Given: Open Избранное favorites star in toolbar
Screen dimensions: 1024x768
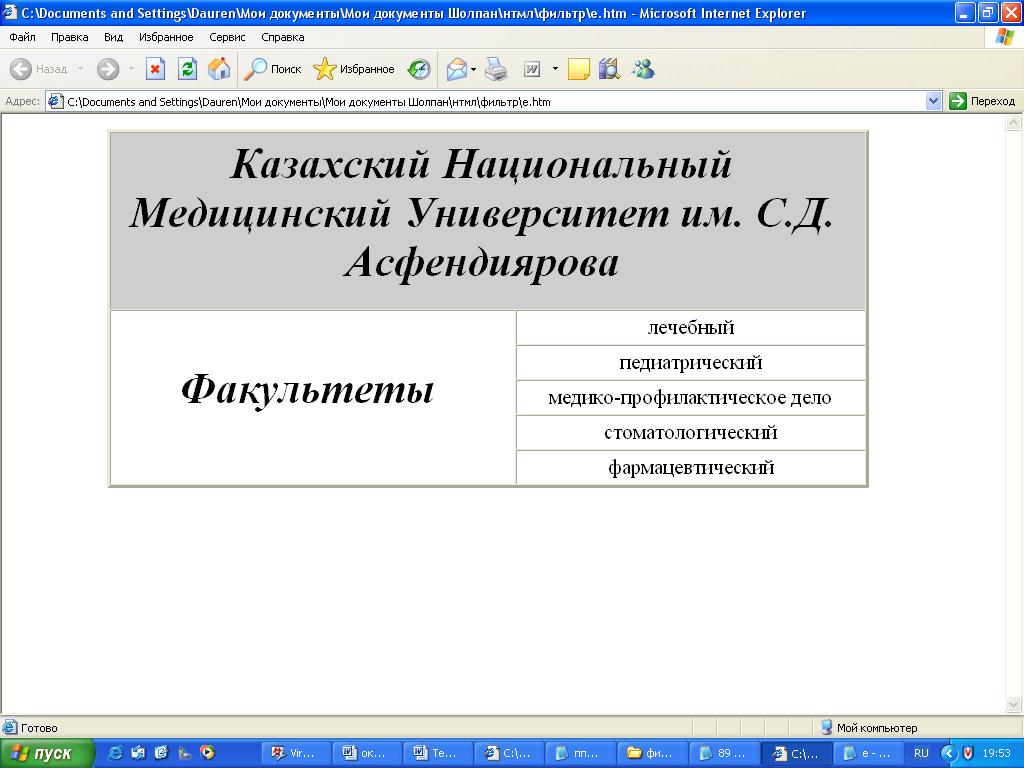Looking at the screenshot, I should [x=353, y=69].
